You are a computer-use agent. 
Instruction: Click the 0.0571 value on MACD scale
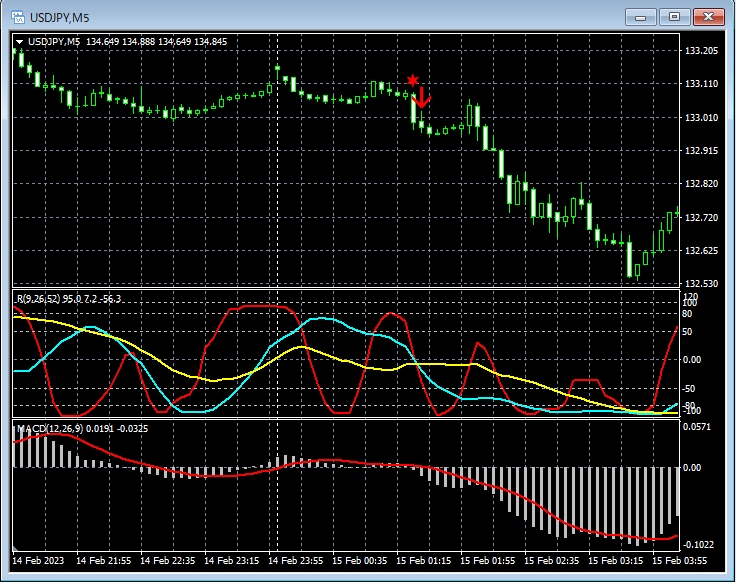tap(696, 427)
